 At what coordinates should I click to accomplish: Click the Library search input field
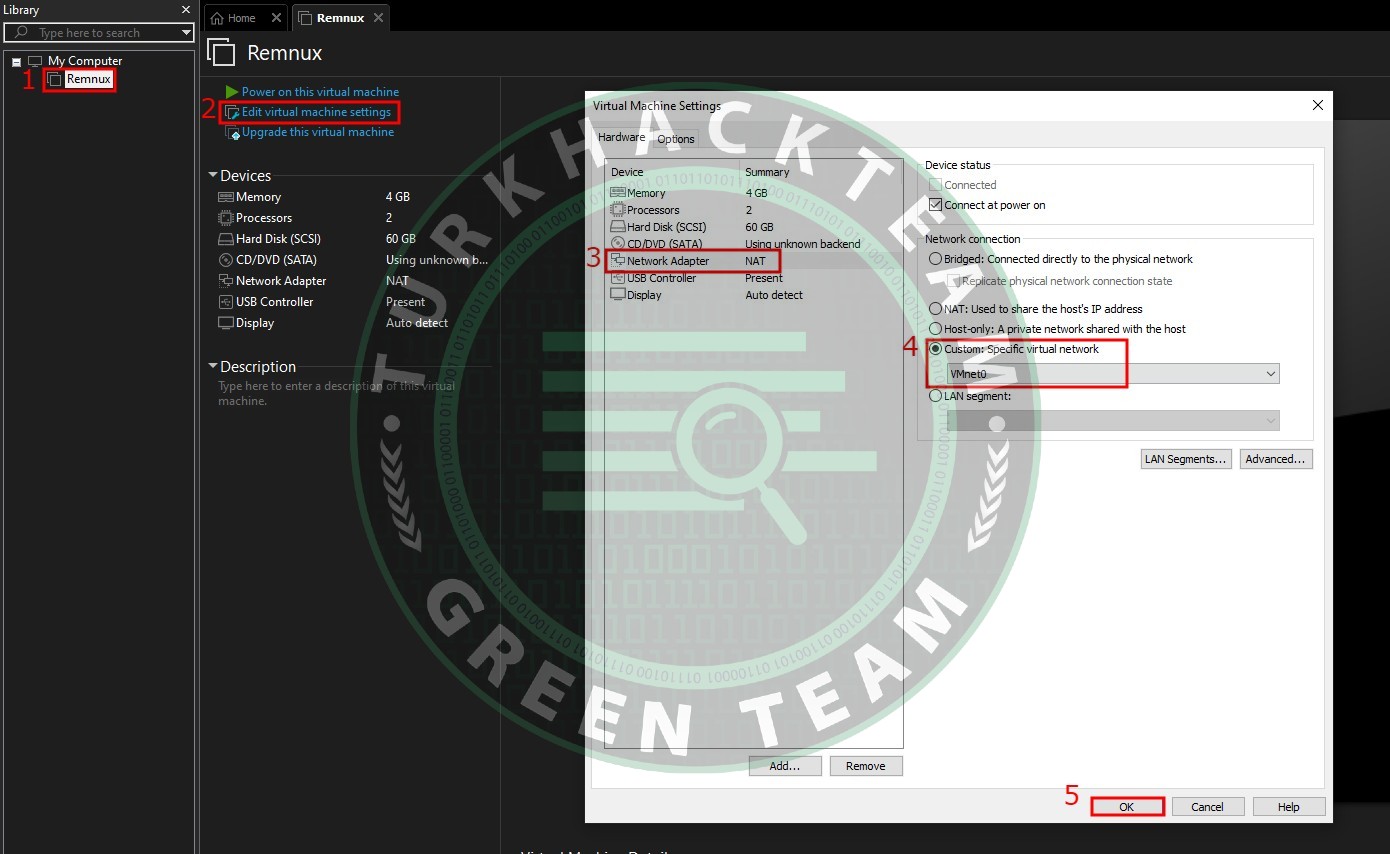point(99,33)
